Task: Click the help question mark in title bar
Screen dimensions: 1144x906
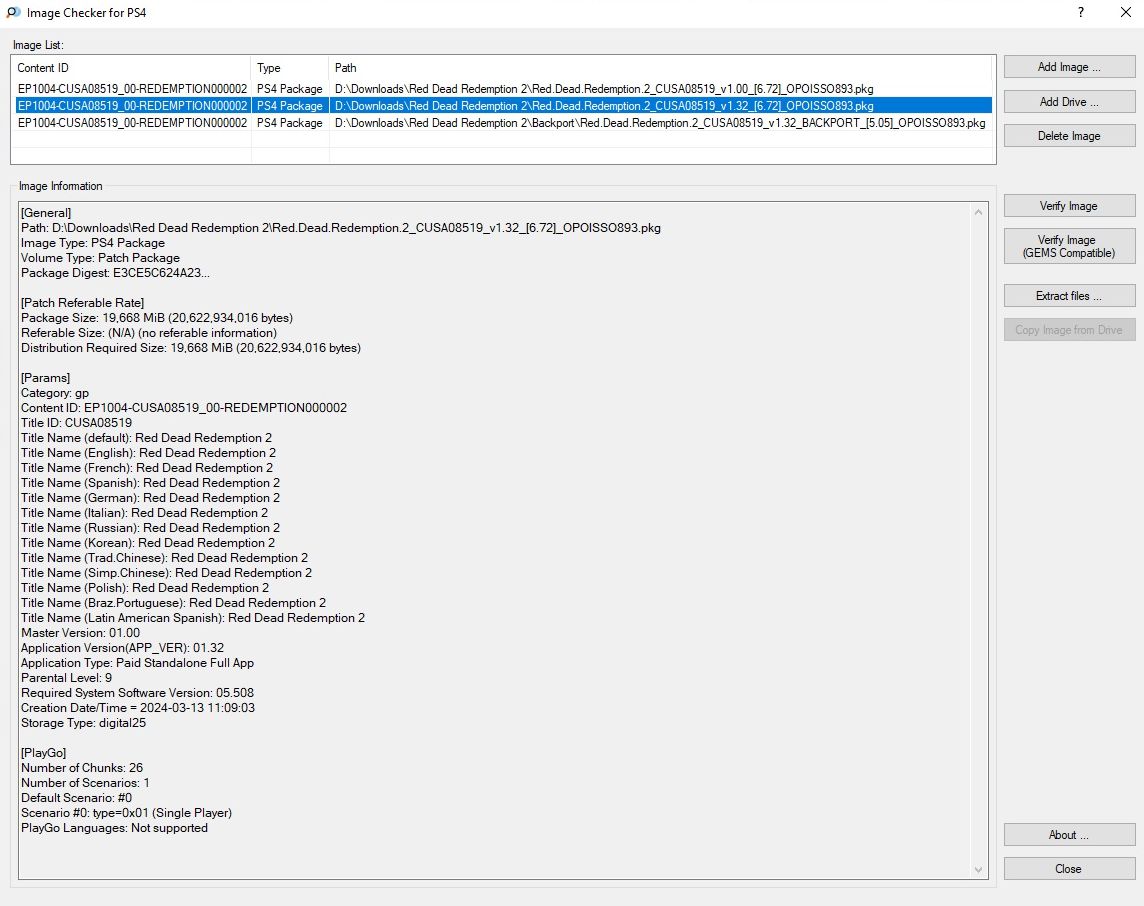Action: tap(1081, 12)
